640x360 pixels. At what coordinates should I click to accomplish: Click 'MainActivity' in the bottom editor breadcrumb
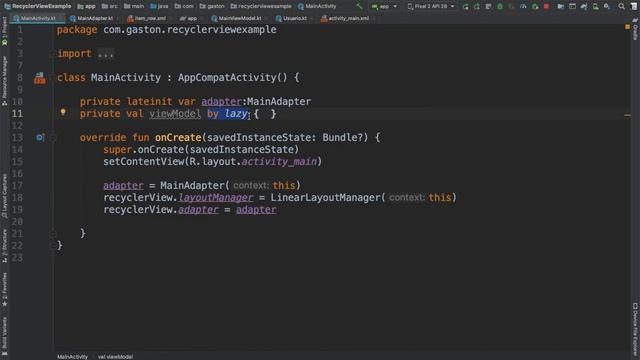(x=72, y=357)
